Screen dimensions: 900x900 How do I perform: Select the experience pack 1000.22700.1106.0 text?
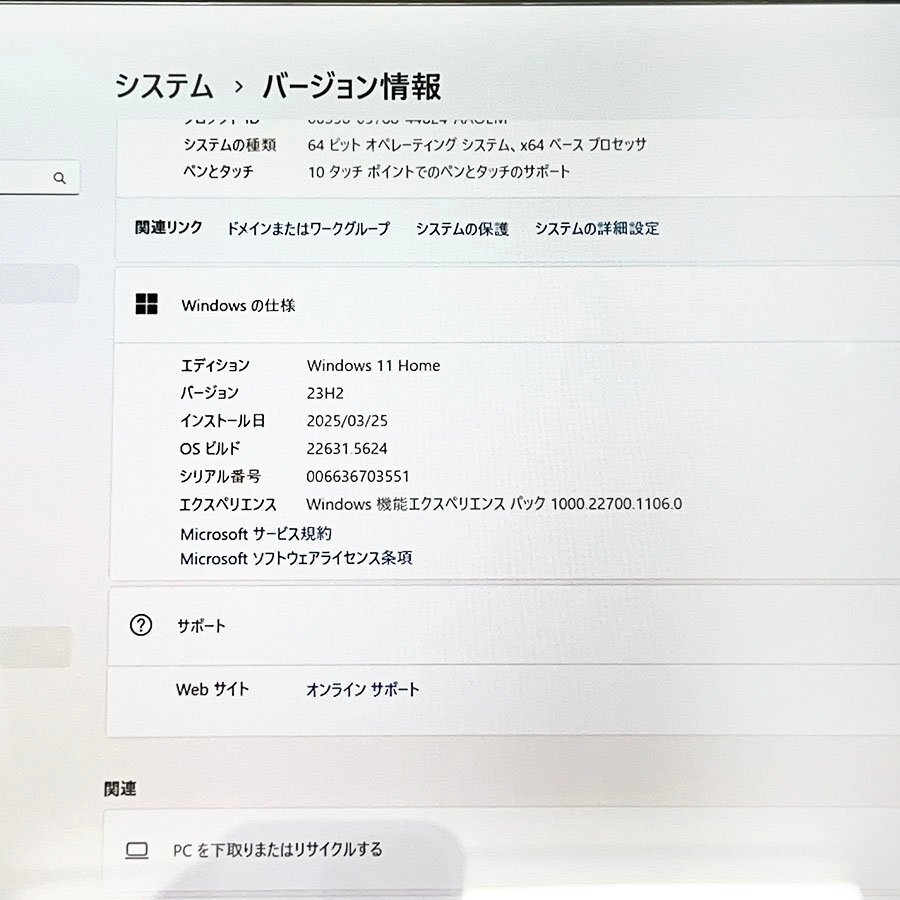click(494, 504)
